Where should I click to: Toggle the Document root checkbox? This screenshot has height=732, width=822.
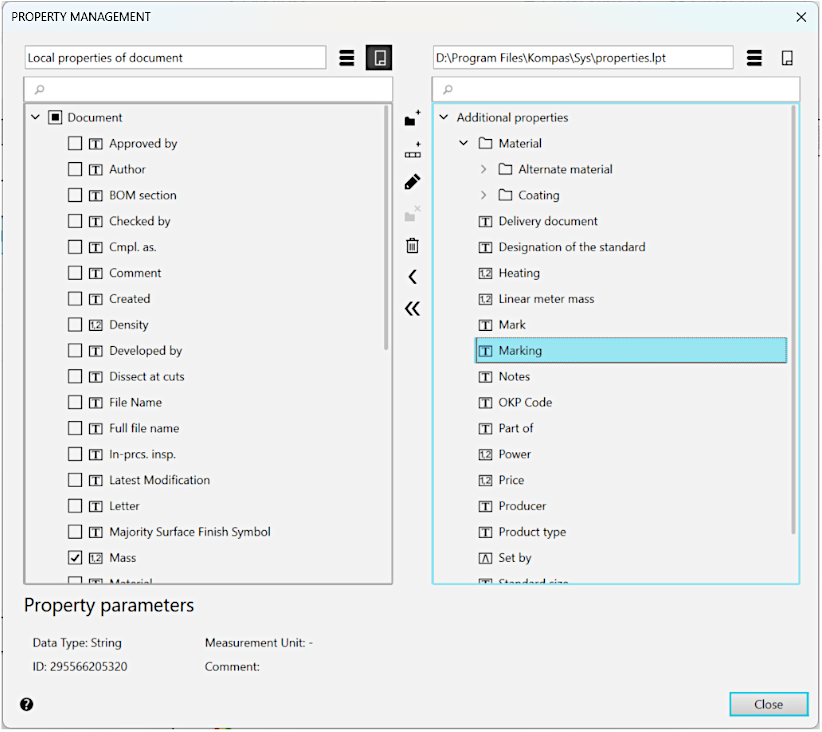(x=55, y=118)
